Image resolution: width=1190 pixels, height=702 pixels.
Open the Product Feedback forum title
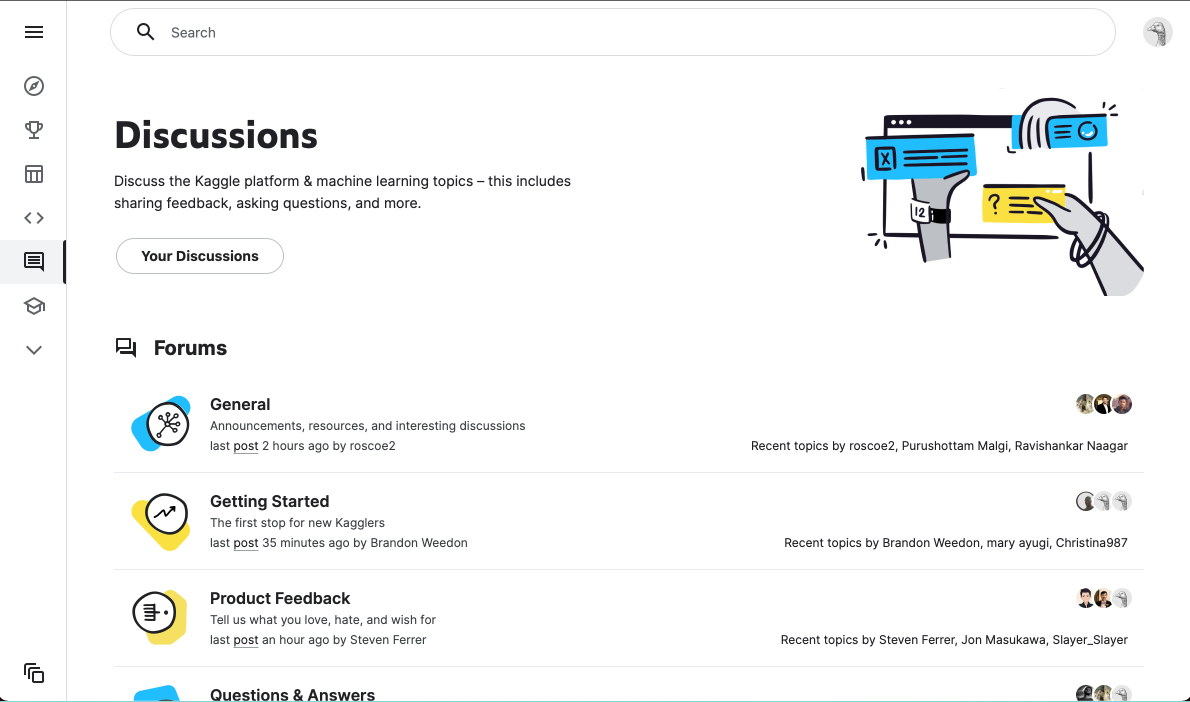point(280,599)
